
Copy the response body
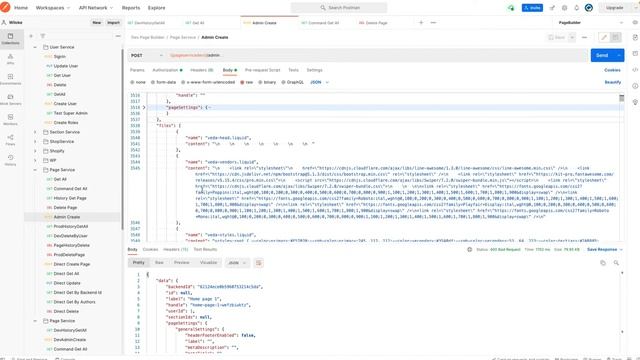tap(603, 263)
